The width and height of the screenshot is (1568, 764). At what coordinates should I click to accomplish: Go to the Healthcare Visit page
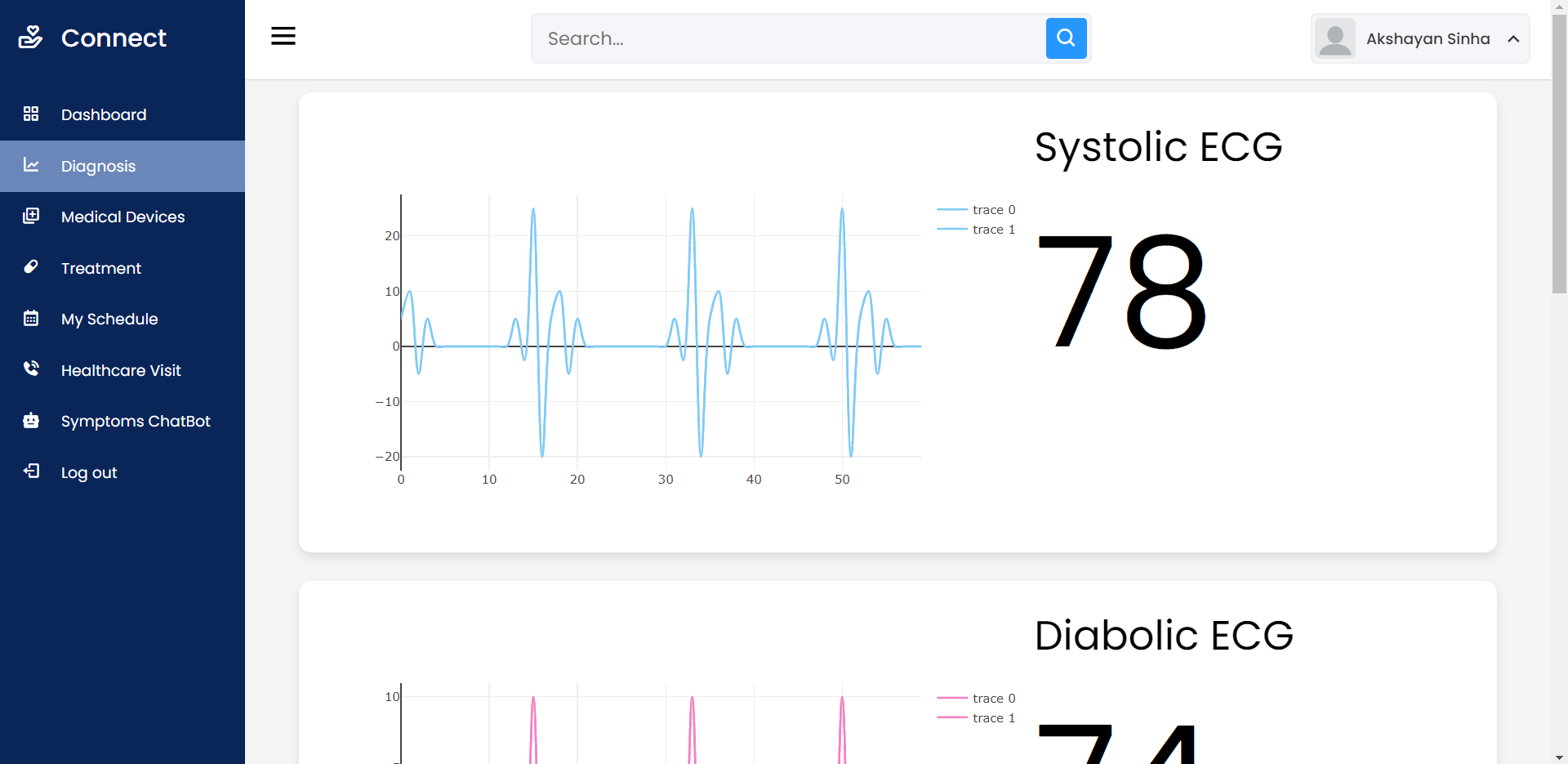point(121,370)
